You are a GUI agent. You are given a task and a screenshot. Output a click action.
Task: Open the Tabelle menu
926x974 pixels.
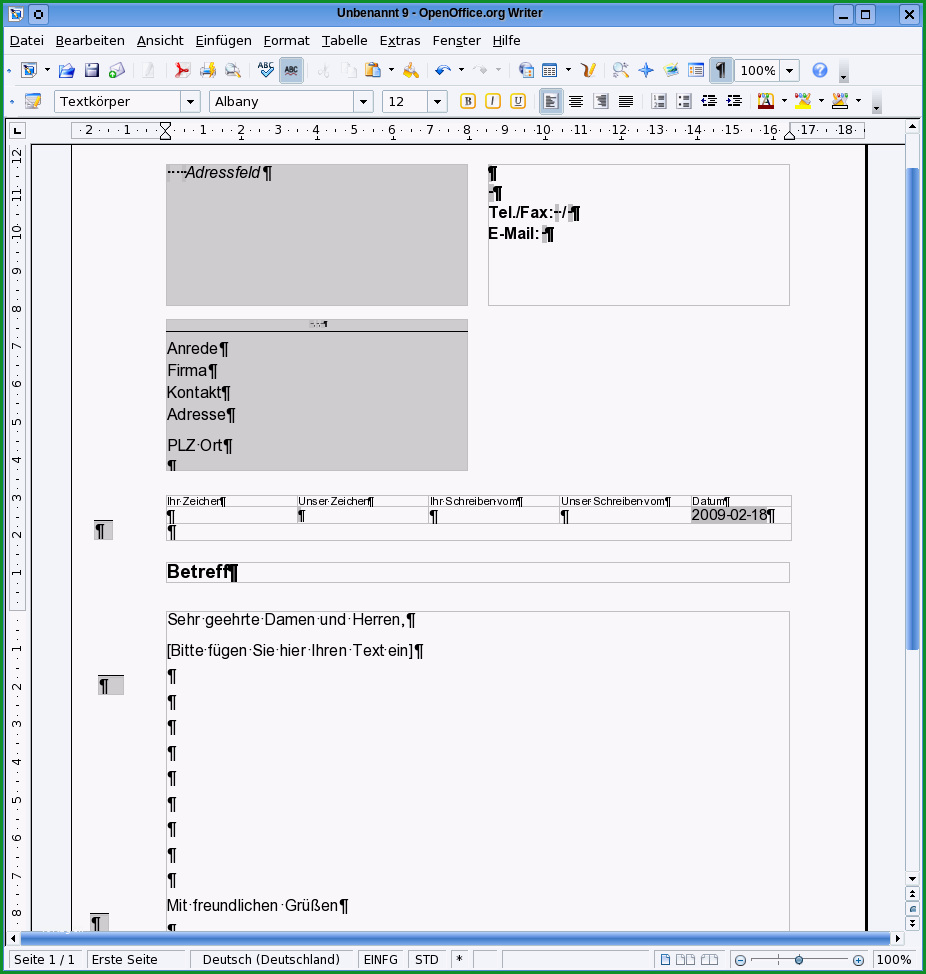[x=345, y=40]
